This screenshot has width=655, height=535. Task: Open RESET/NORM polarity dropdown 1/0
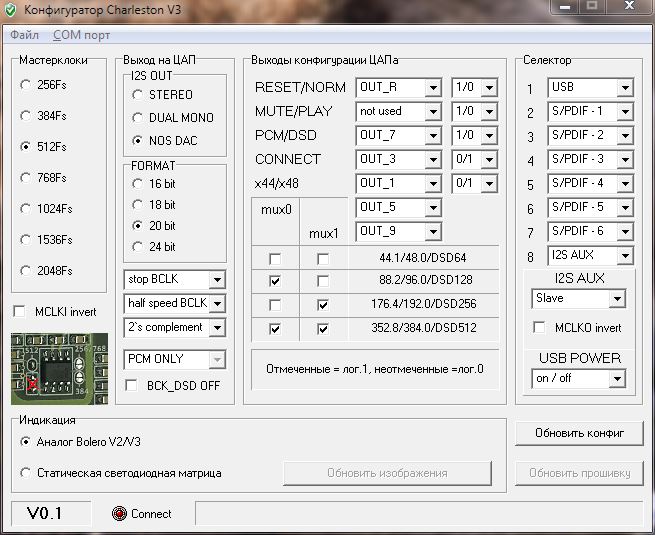(x=475, y=87)
